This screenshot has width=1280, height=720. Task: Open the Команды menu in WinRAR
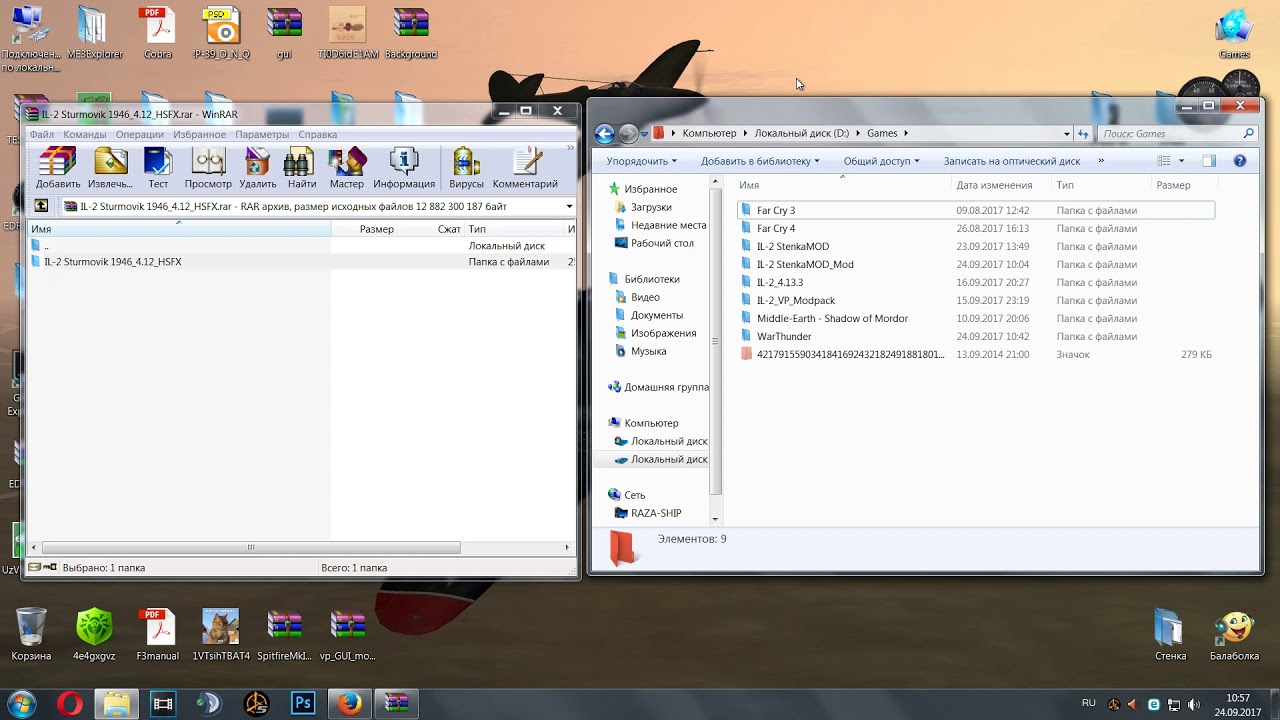[85, 135]
